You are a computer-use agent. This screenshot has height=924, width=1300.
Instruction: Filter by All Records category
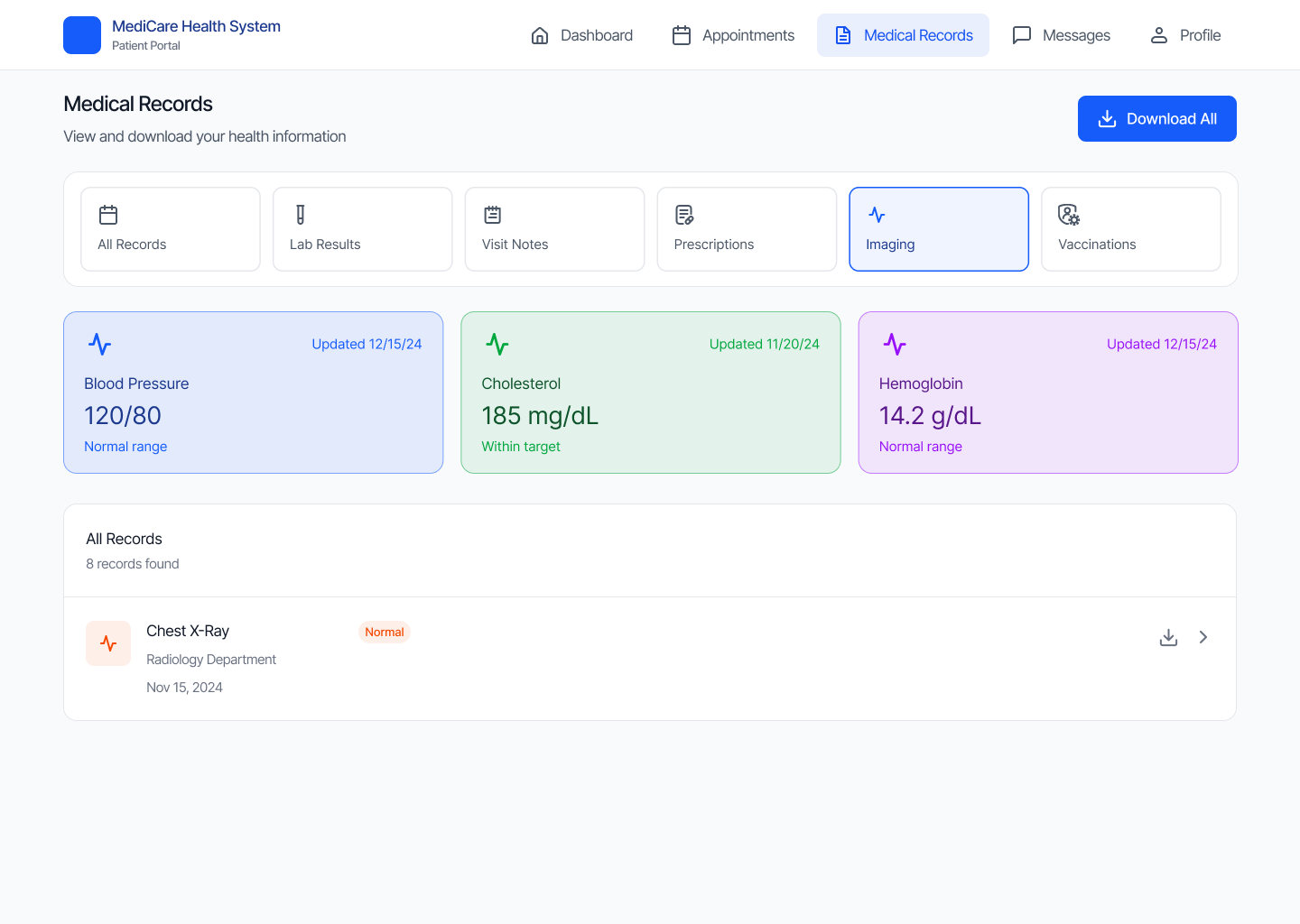pos(171,229)
